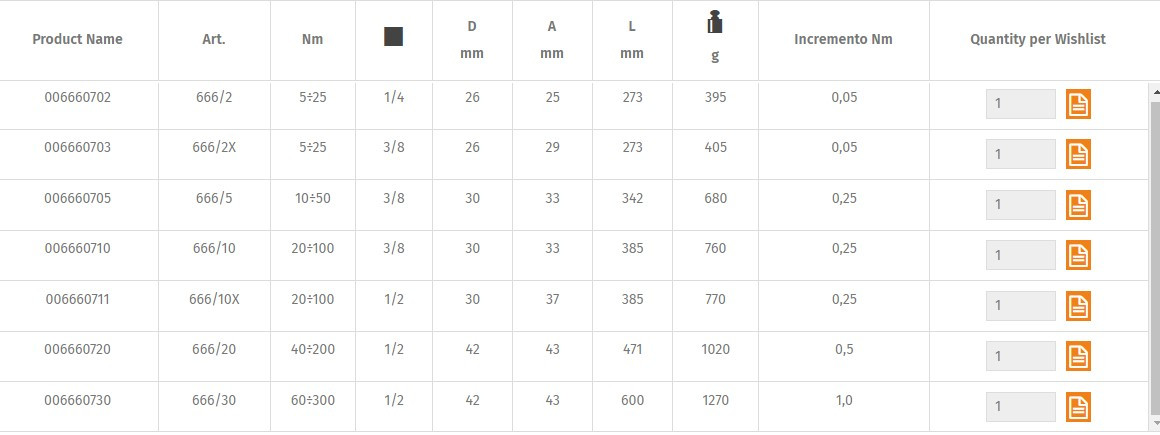This screenshot has width=1160, height=435.
Task: Click the Product Name column header
Action: point(78,39)
